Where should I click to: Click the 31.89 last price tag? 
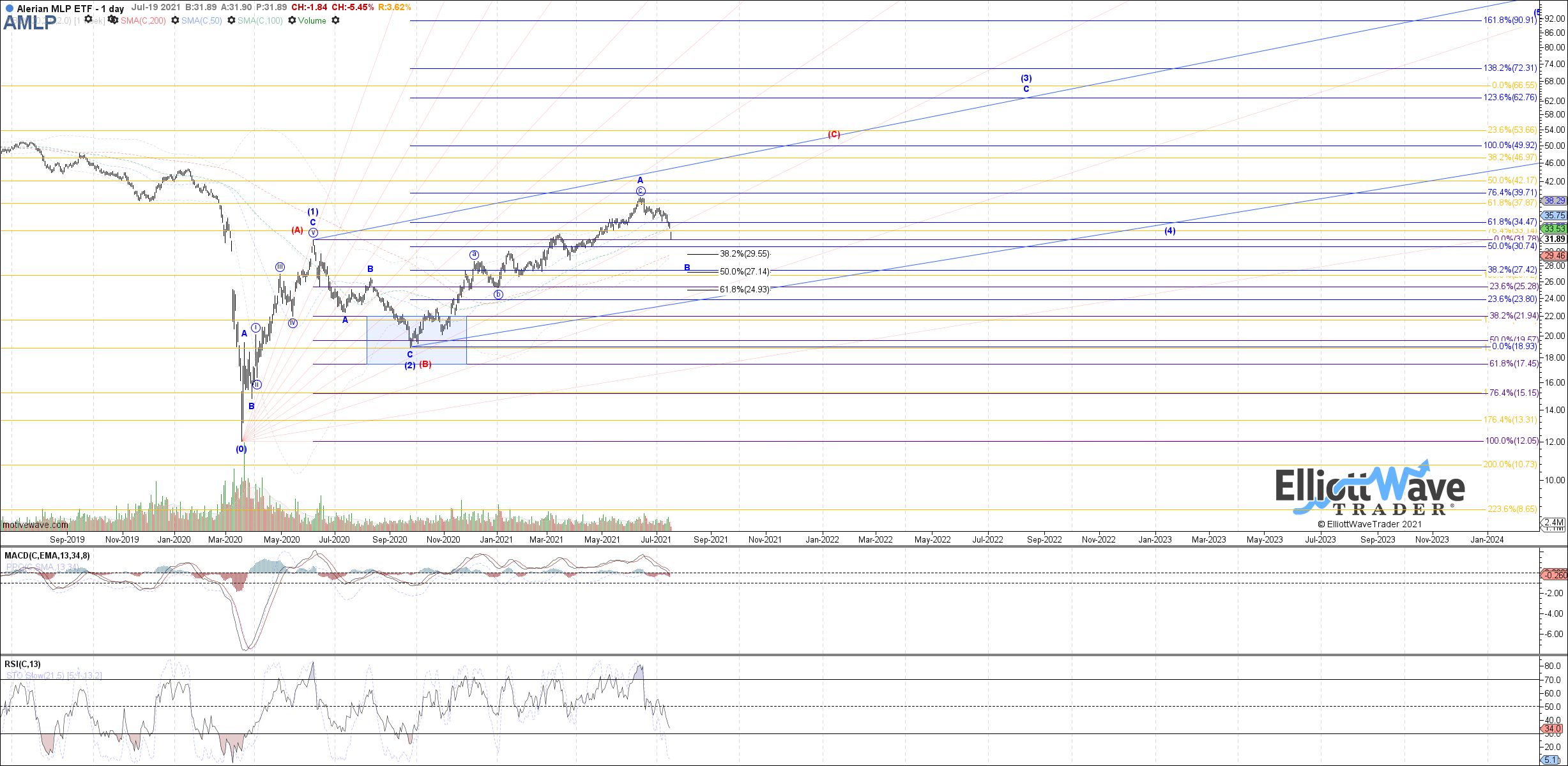click(1555, 239)
